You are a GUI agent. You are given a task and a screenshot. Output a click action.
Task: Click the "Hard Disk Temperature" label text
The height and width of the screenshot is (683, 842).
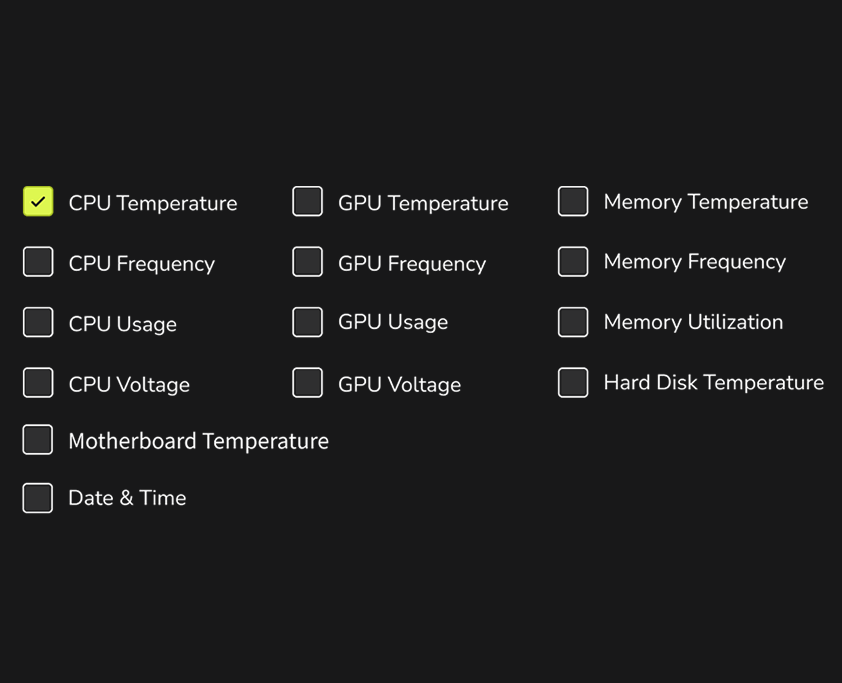click(x=713, y=383)
